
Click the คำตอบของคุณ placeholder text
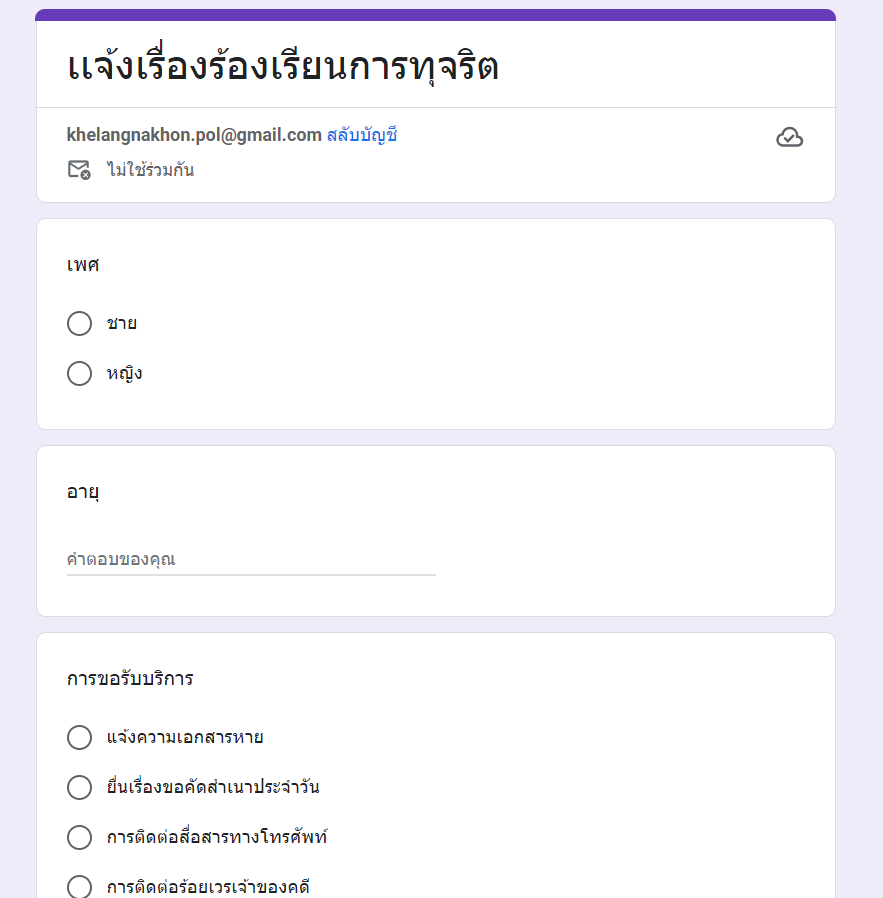(x=121, y=560)
